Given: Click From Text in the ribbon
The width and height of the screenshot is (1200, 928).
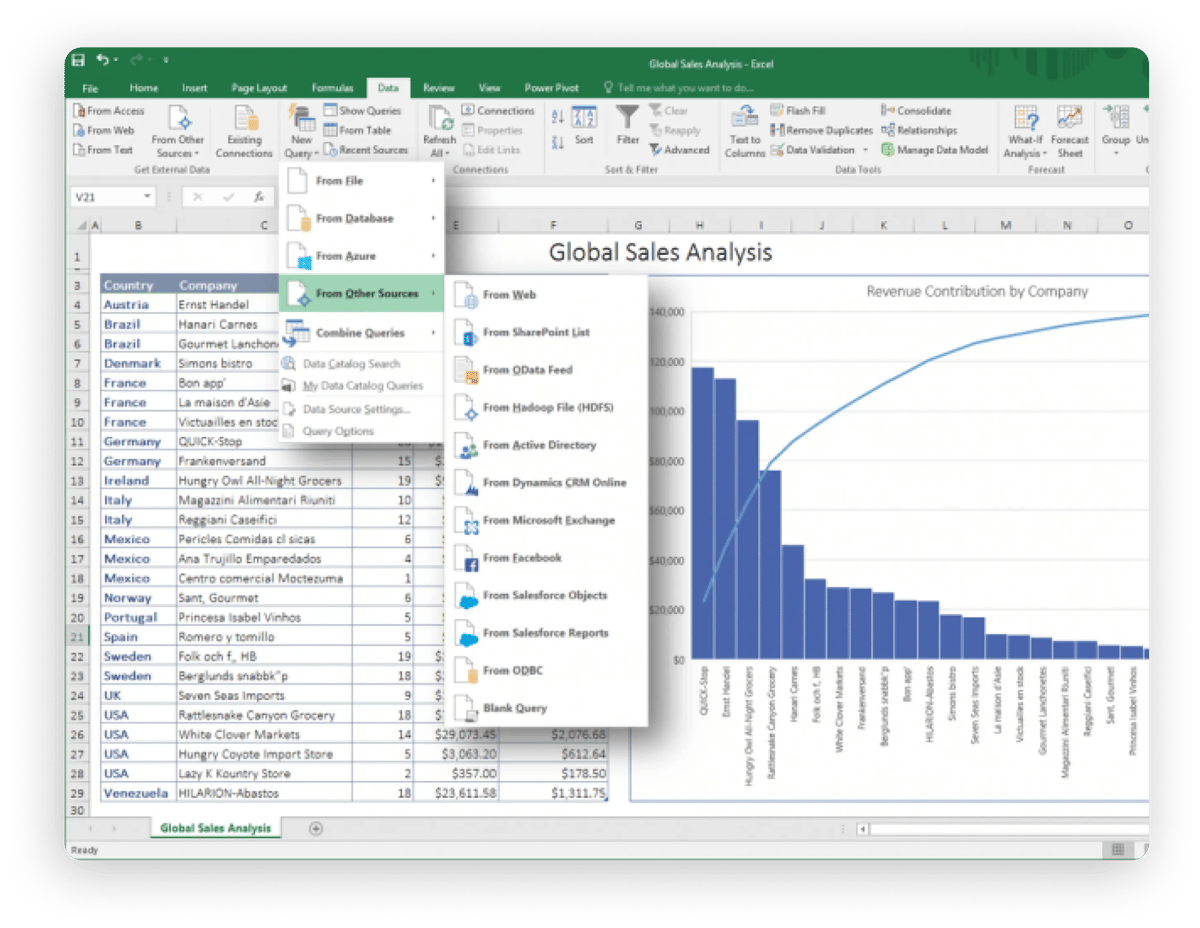Looking at the screenshot, I should pyautogui.click(x=103, y=150).
